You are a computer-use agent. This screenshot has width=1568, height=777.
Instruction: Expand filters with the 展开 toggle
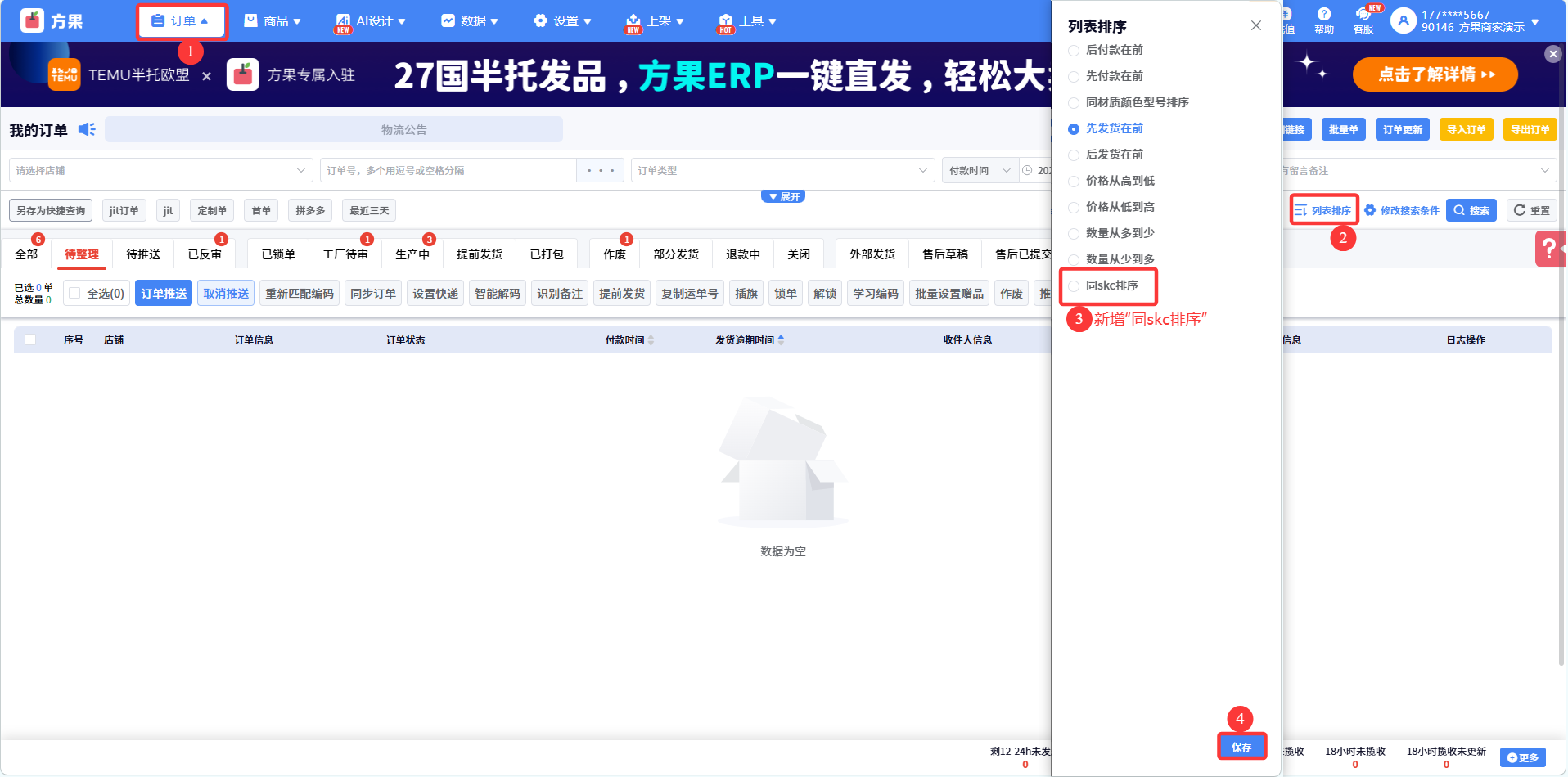pyautogui.click(x=783, y=197)
